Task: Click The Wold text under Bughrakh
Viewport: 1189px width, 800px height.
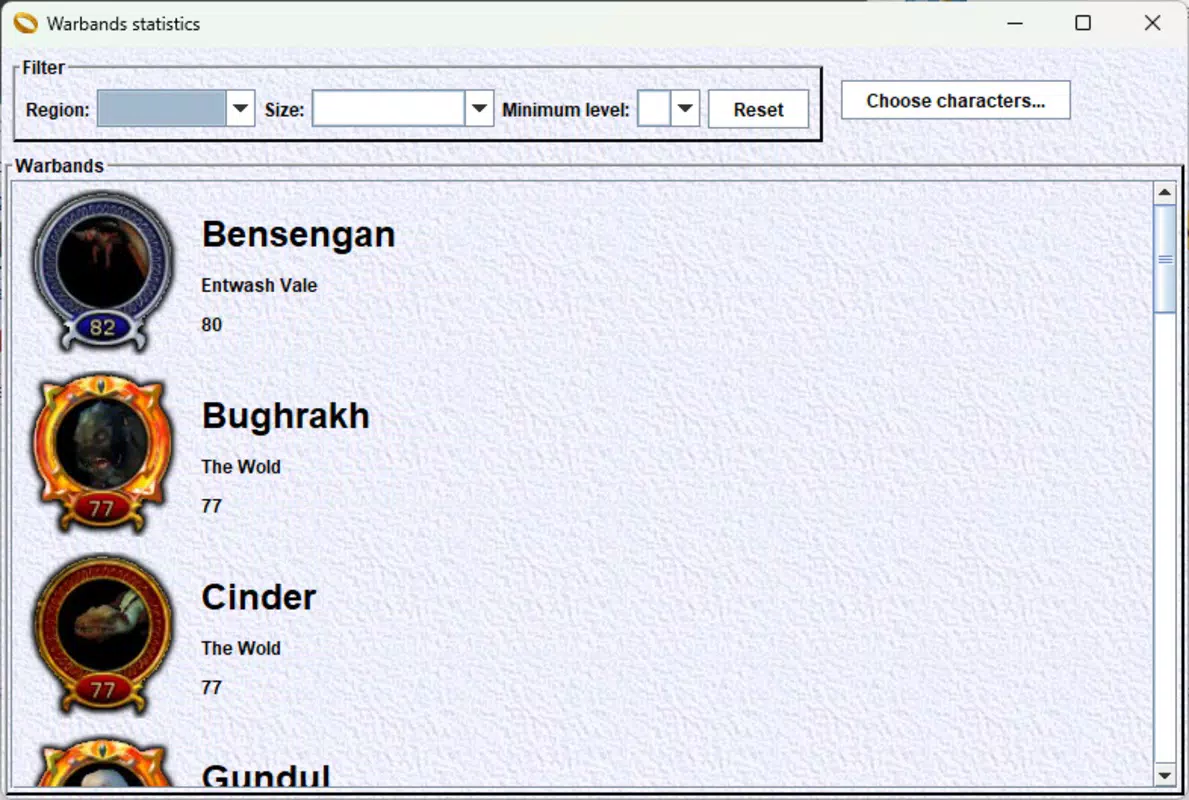Action: pyautogui.click(x=241, y=466)
